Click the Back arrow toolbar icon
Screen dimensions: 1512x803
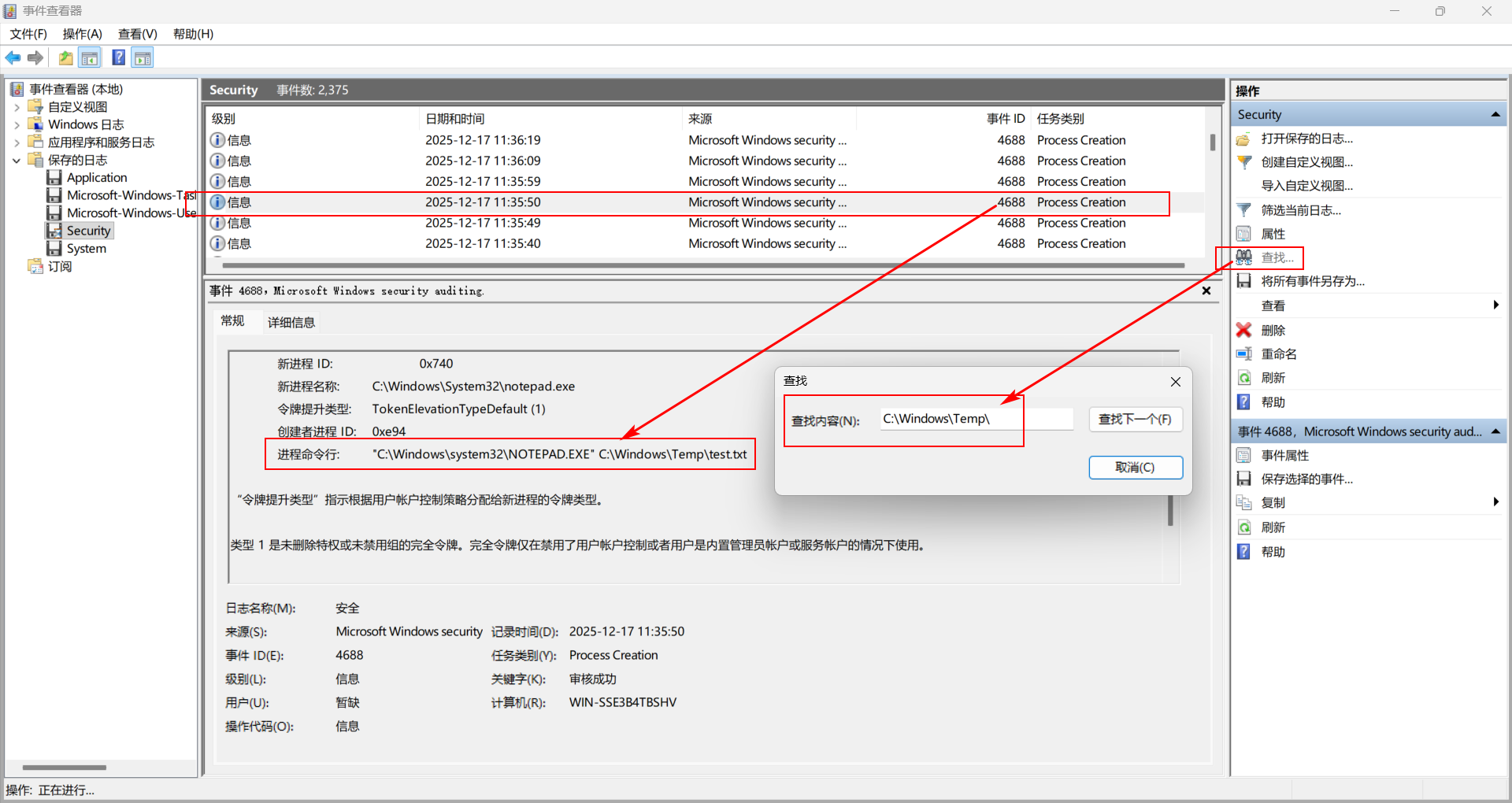click(x=13, y=57)
